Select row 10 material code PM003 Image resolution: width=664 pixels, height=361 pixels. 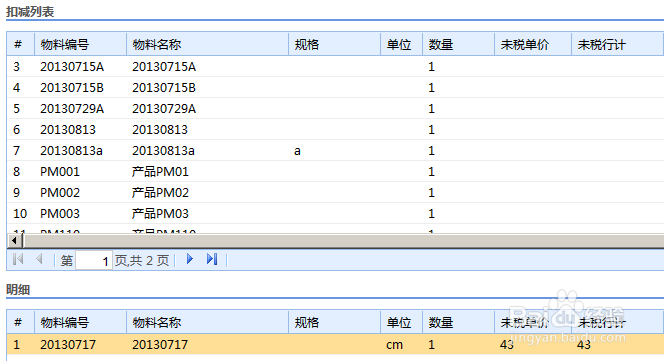pos(60,214)
